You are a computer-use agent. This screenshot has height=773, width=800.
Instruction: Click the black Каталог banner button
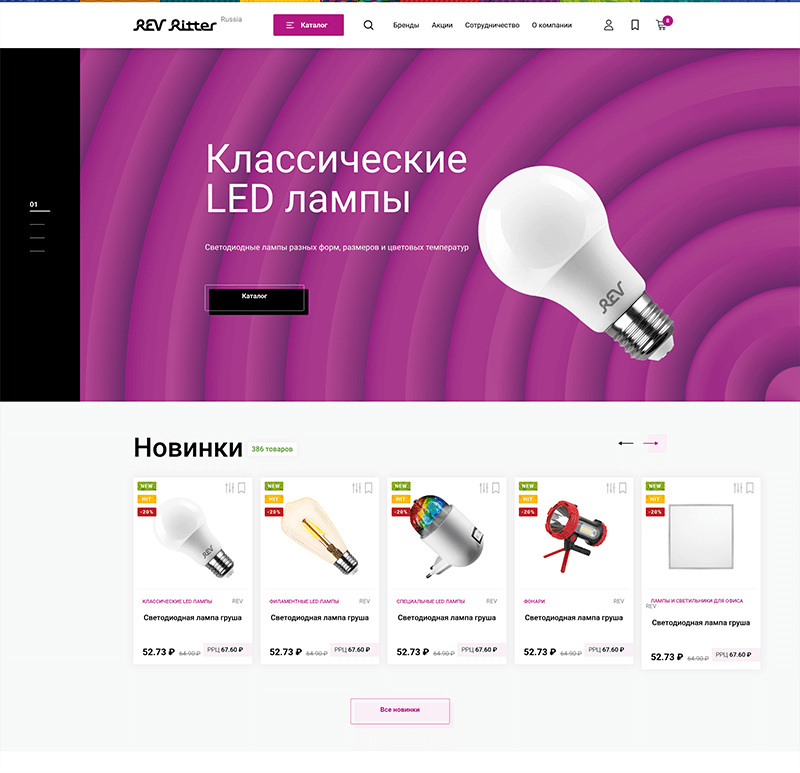(x=254, y=297)
